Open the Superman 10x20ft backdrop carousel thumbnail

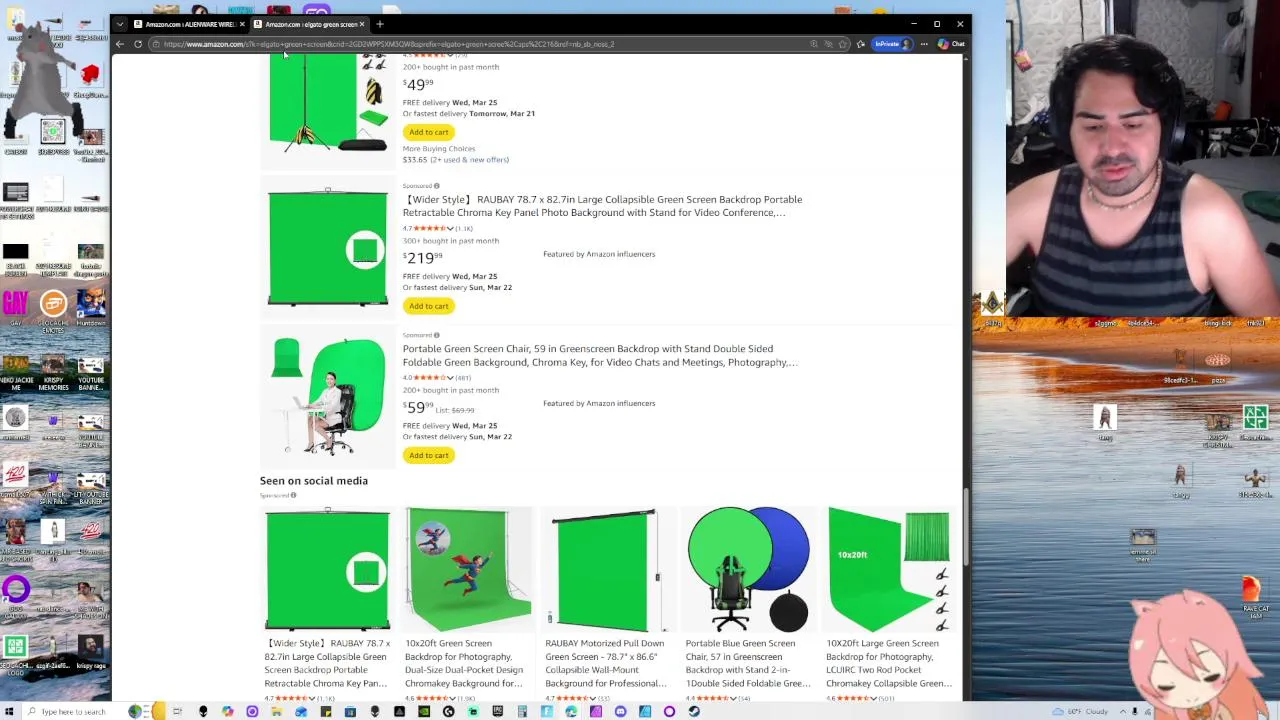point(468,570)
